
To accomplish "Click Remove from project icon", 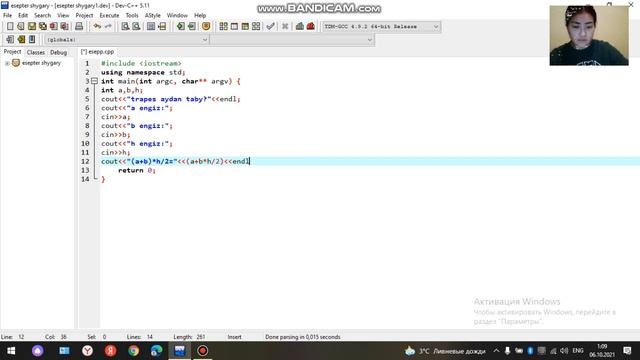I will point(191,27).
